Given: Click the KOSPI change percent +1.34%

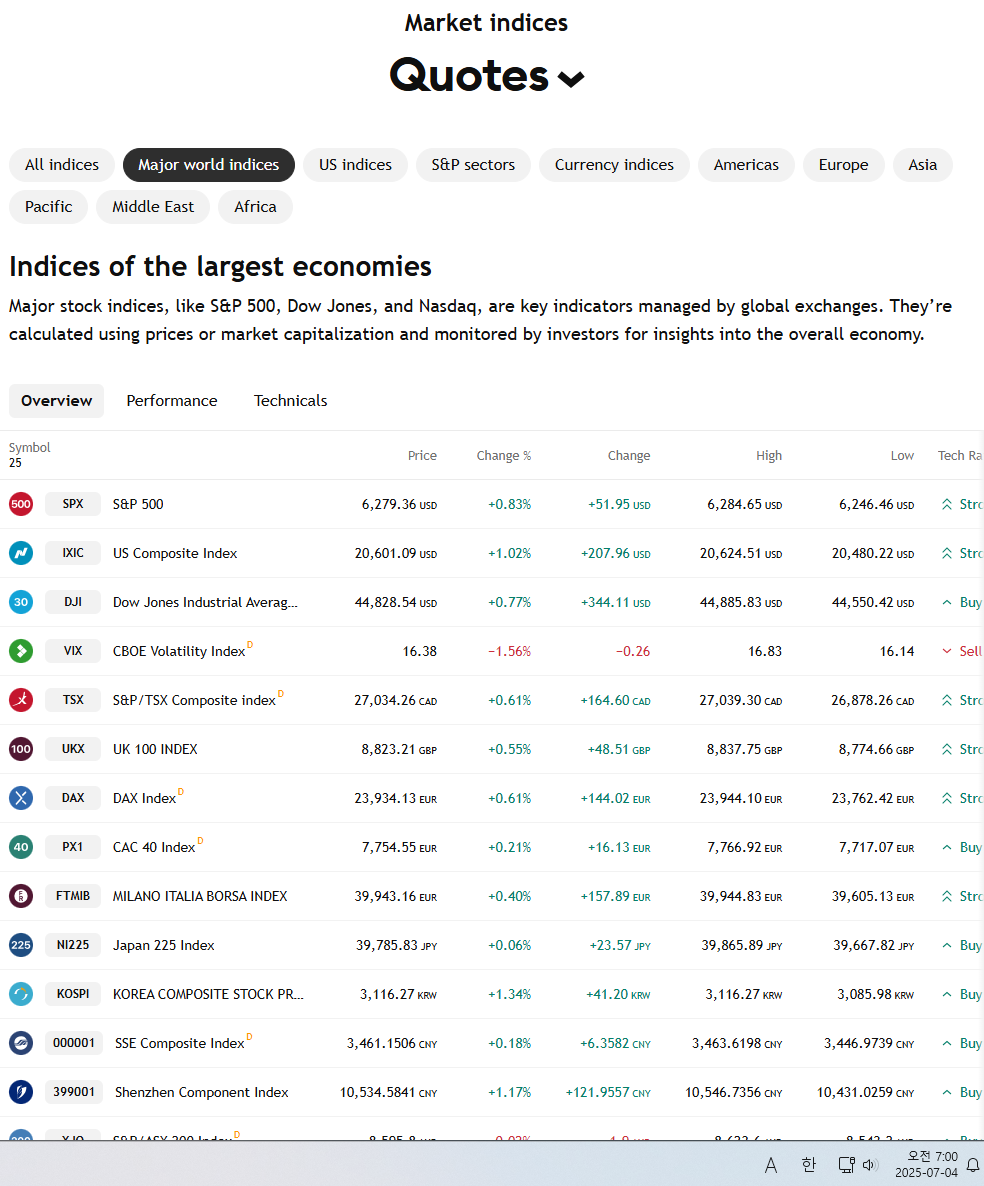Looking at the screenshot, I should point(510,995).
